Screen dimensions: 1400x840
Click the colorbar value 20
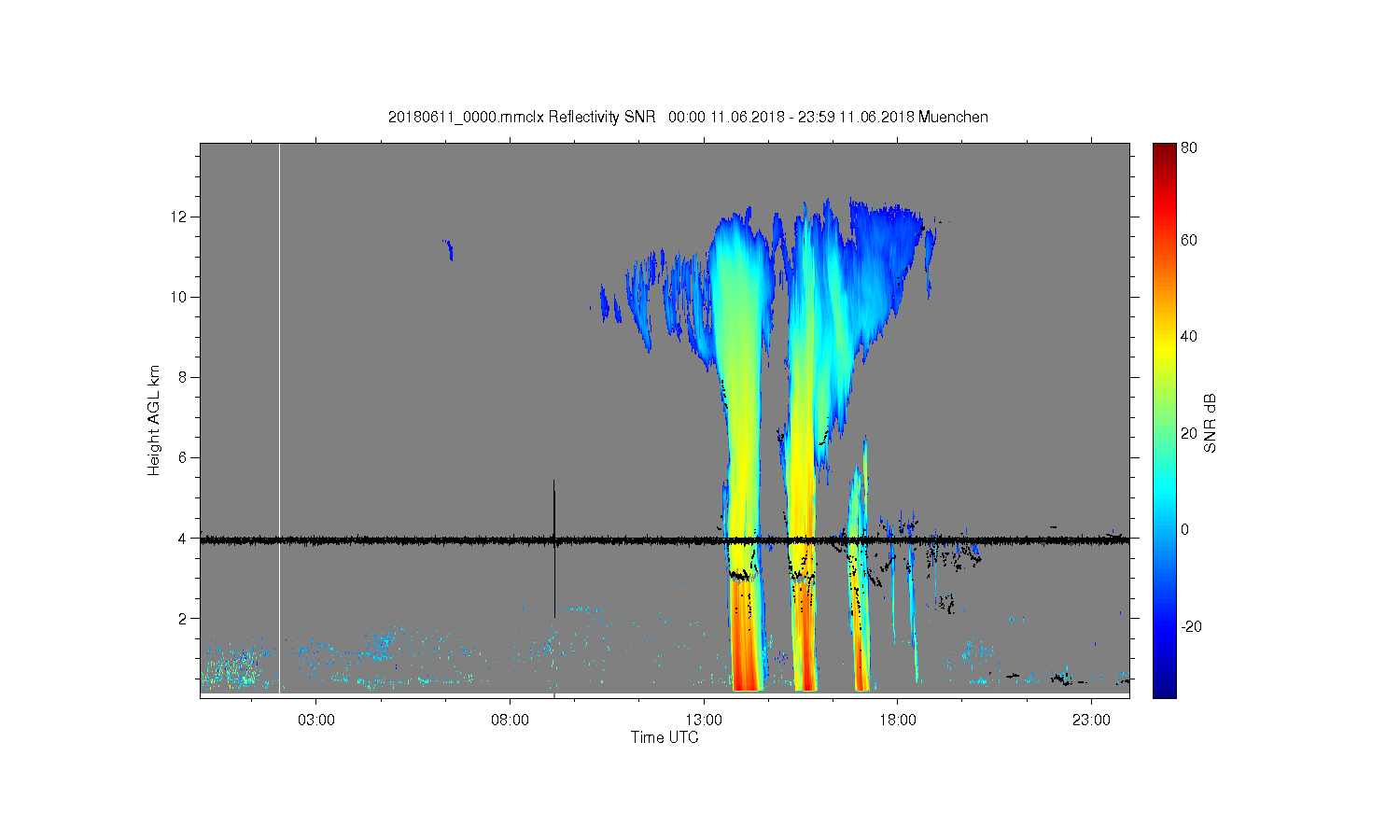(1189, 433)
